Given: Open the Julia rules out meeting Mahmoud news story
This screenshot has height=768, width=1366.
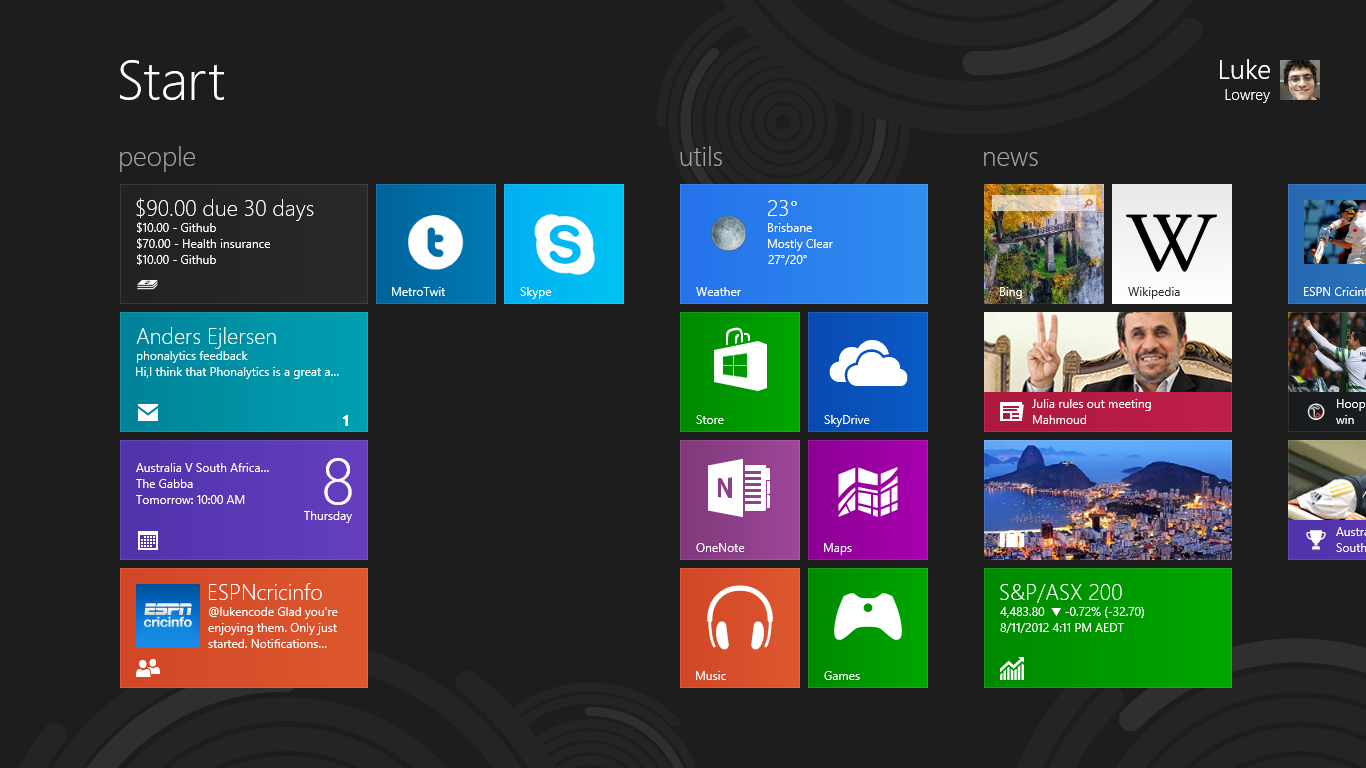Looking at the screenshot, I should click(1107, 371).
